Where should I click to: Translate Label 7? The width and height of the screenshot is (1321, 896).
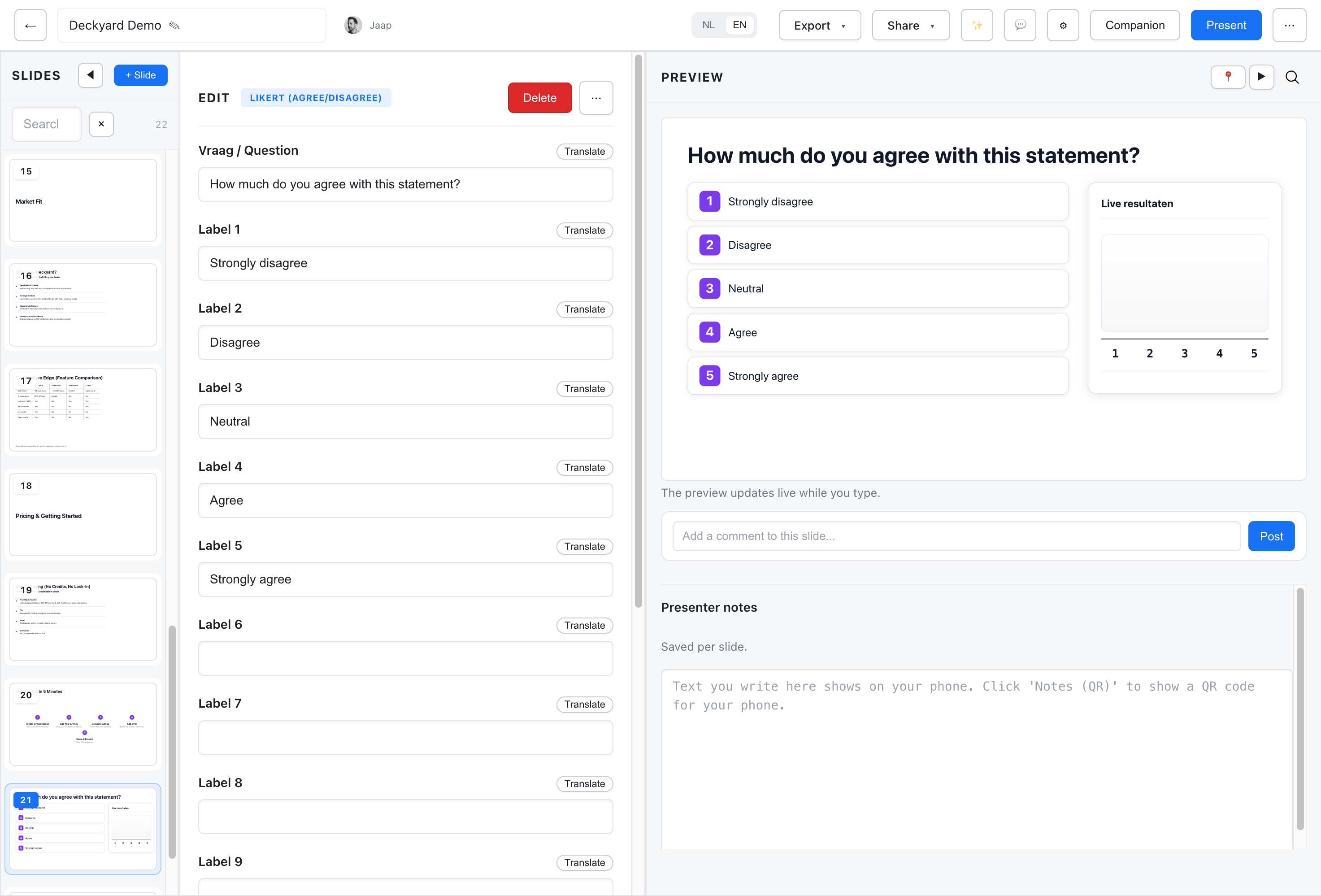(x=584, y=705)
